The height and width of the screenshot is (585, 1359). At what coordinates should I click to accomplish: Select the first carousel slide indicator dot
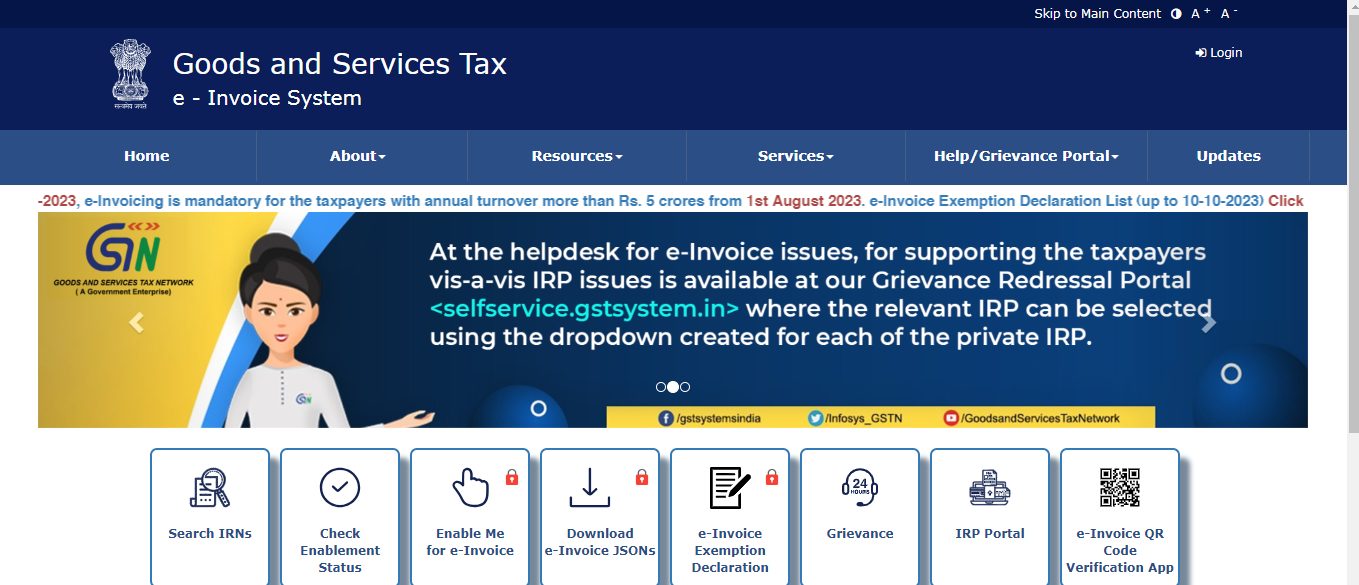click(661, 387)
